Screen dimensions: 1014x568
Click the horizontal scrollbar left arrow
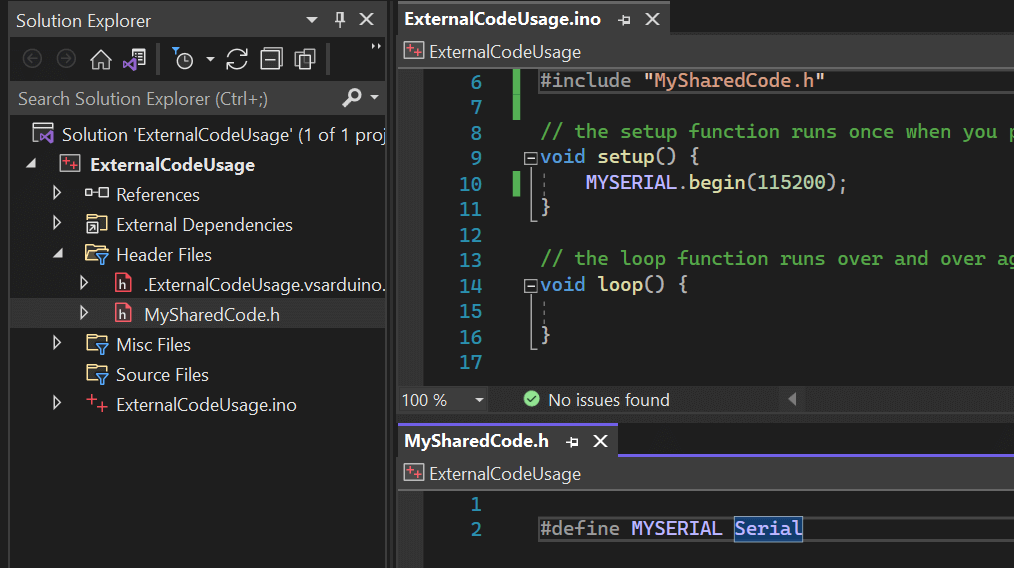792,399
